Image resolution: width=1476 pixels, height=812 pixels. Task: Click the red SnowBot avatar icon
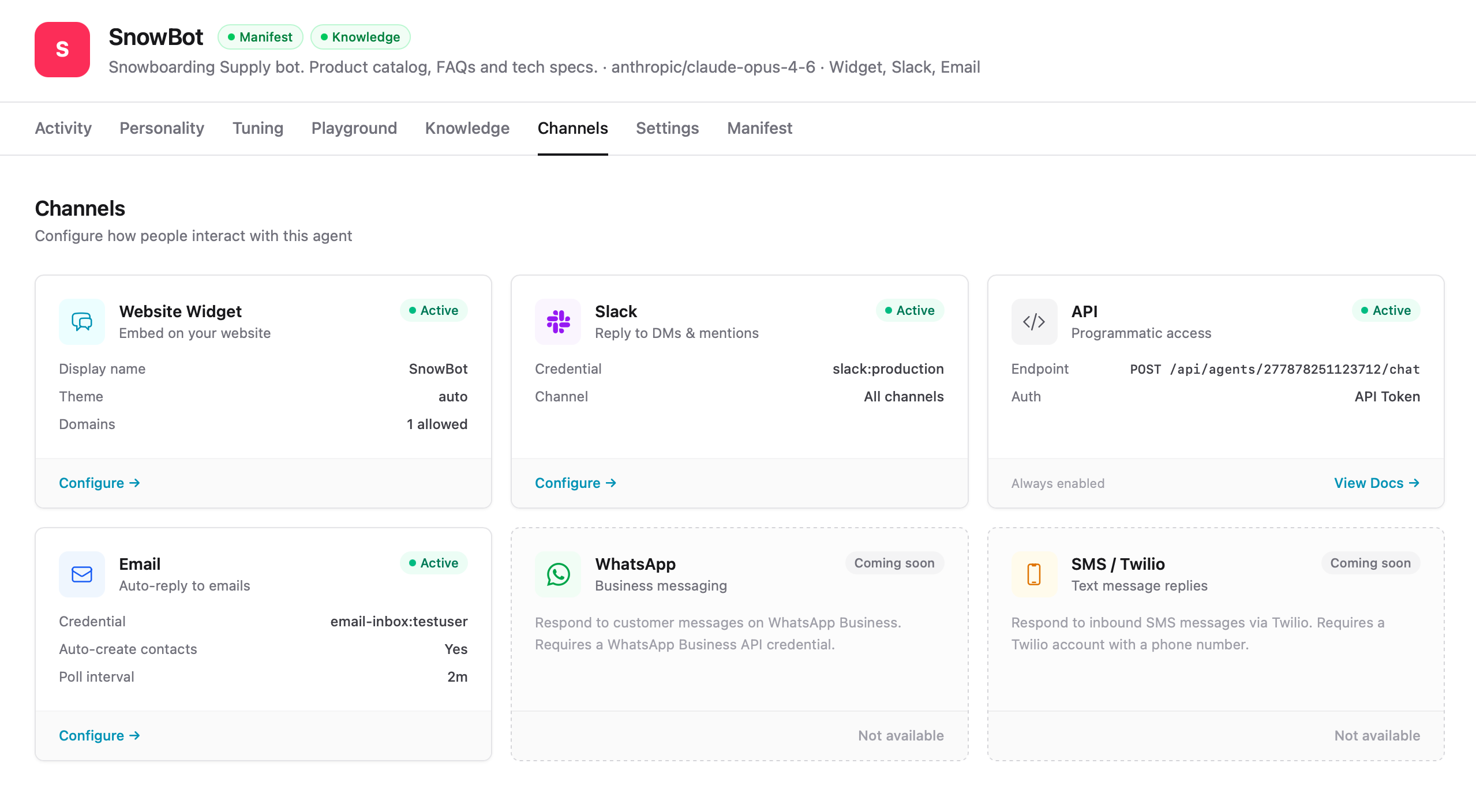pos(62,50)
